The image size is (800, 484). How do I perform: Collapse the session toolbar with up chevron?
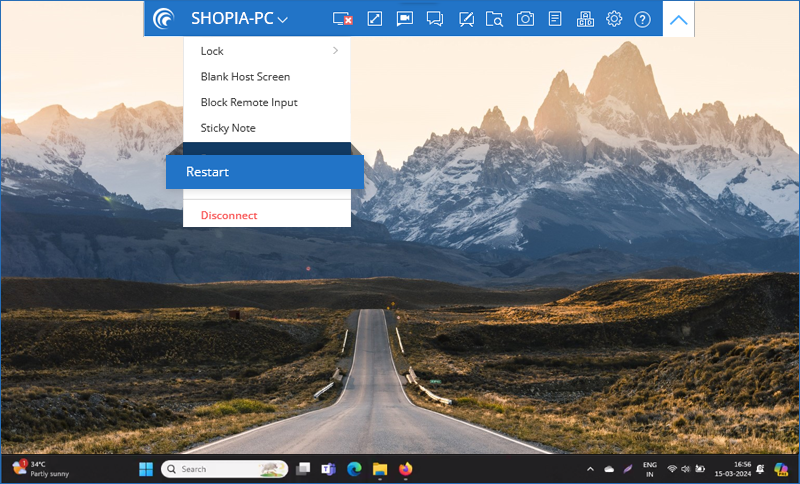678,19
